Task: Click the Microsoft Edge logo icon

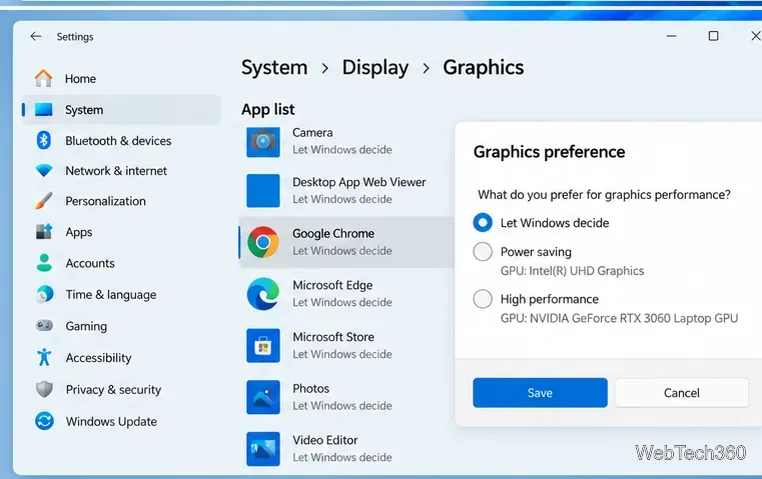Action: [263, 294]
